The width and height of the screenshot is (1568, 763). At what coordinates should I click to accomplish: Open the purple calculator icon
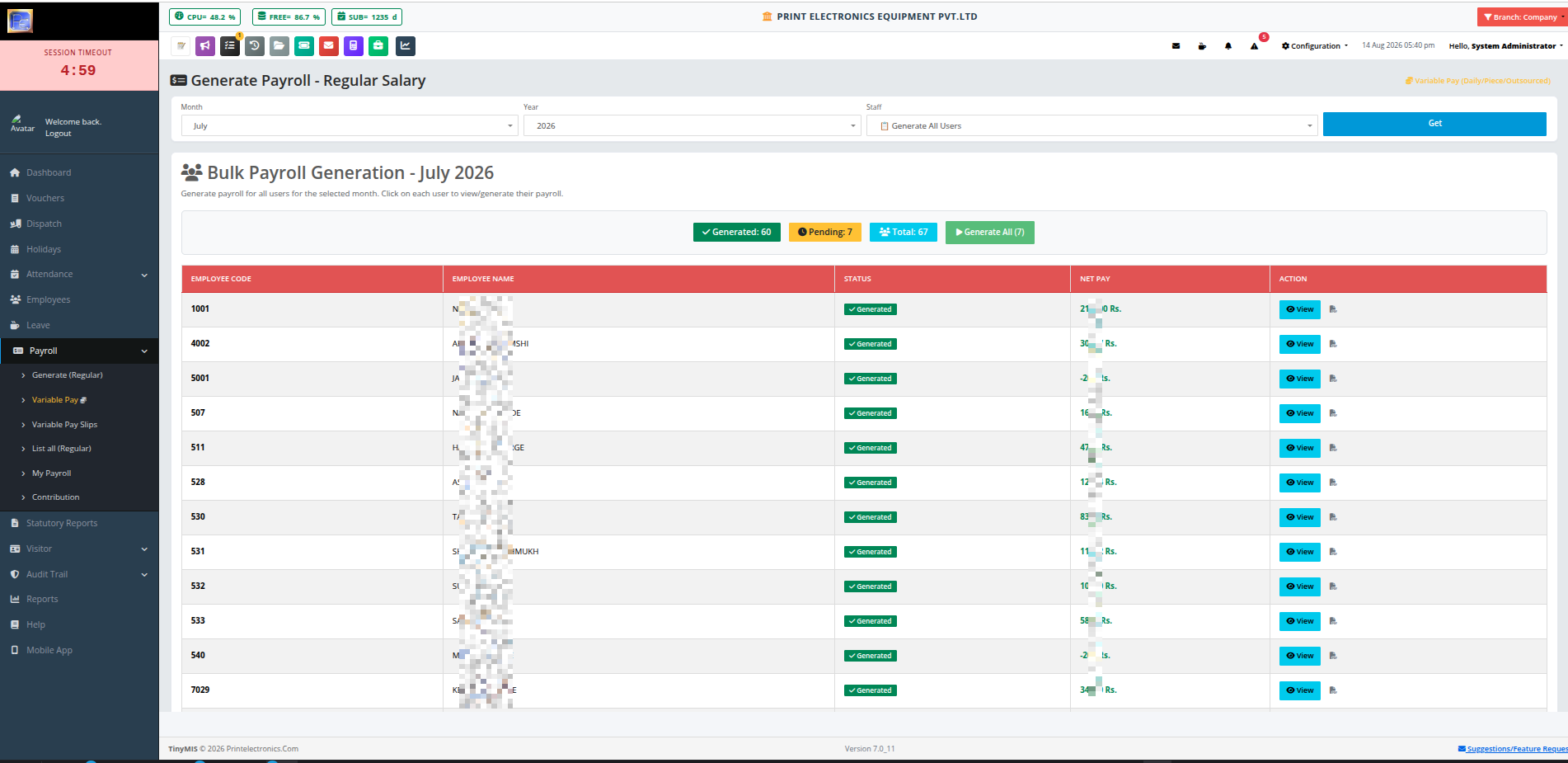tap(354, 46)
